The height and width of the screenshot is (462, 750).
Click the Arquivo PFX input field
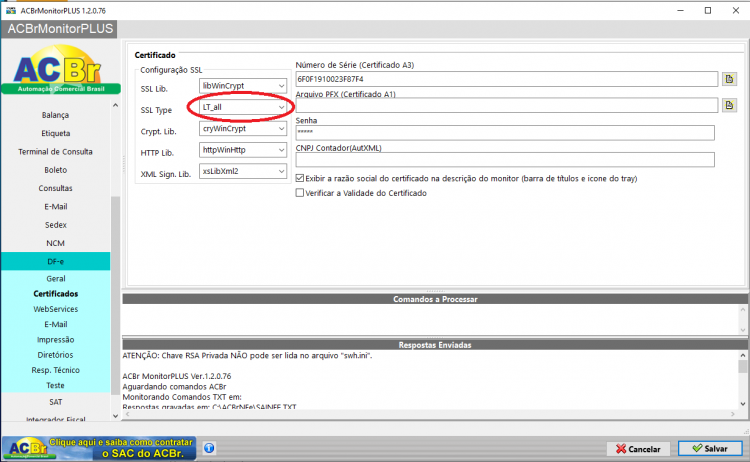(x=507, y=105)
